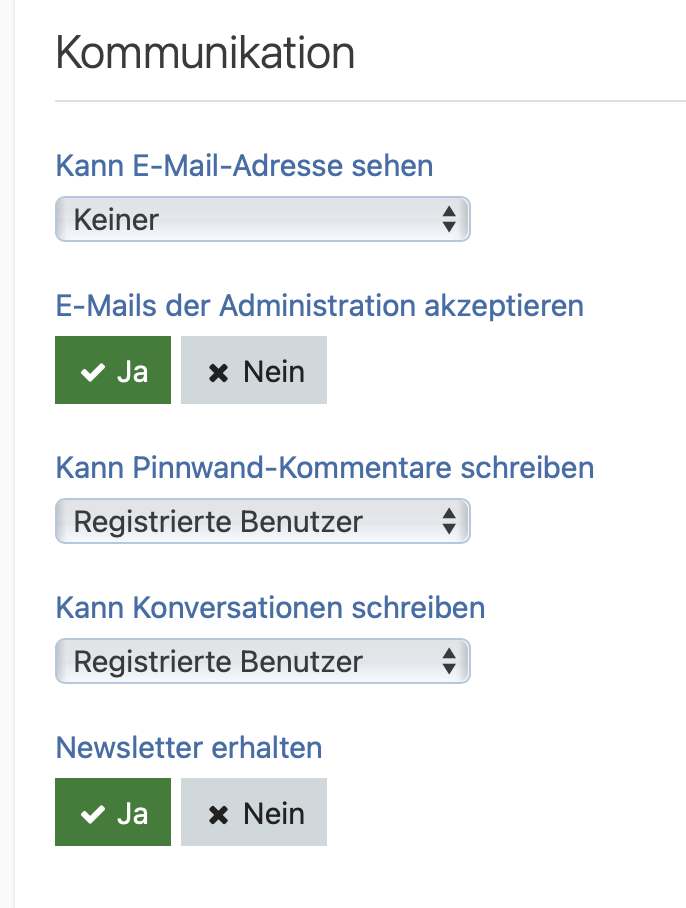Click the Kann Konversationen schreiben label

point(270,607)
